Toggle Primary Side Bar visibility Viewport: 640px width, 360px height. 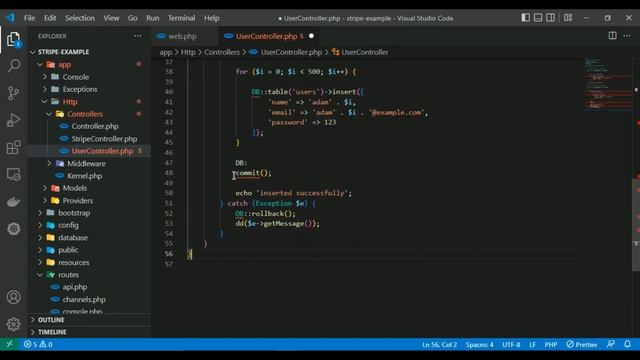tap(526, 18)
